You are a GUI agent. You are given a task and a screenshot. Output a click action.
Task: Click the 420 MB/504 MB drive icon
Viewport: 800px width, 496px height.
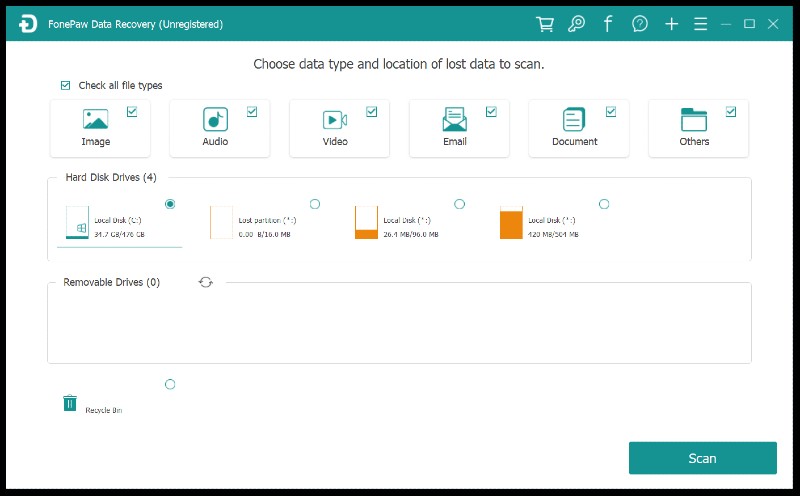(511, 222)
